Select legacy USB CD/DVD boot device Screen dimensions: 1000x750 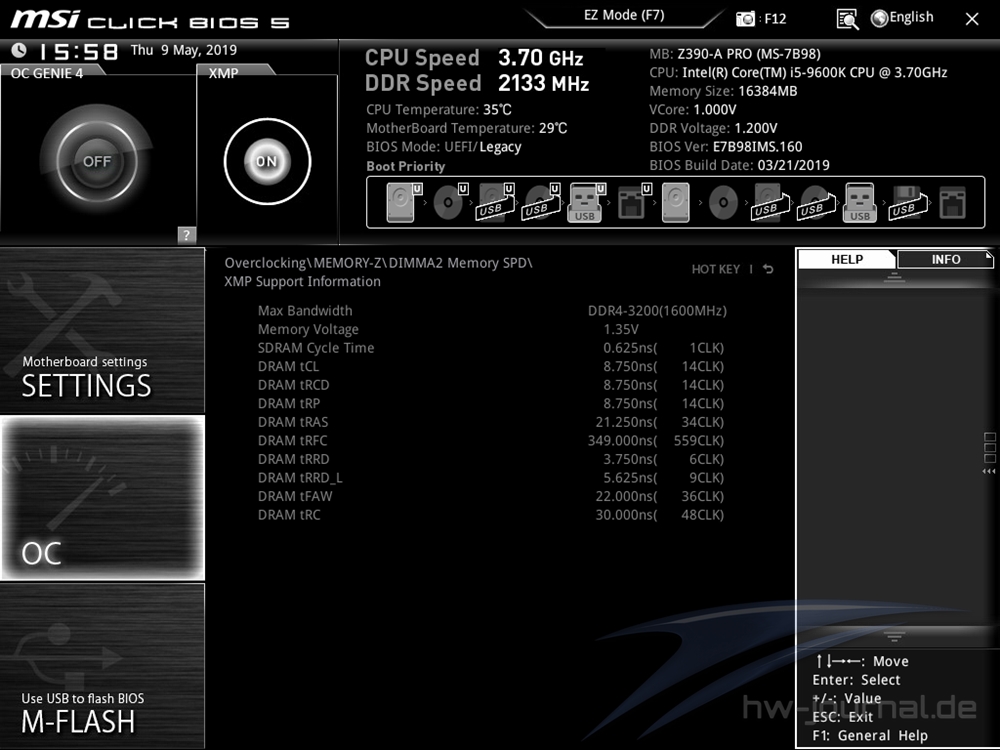pos(815,202)
